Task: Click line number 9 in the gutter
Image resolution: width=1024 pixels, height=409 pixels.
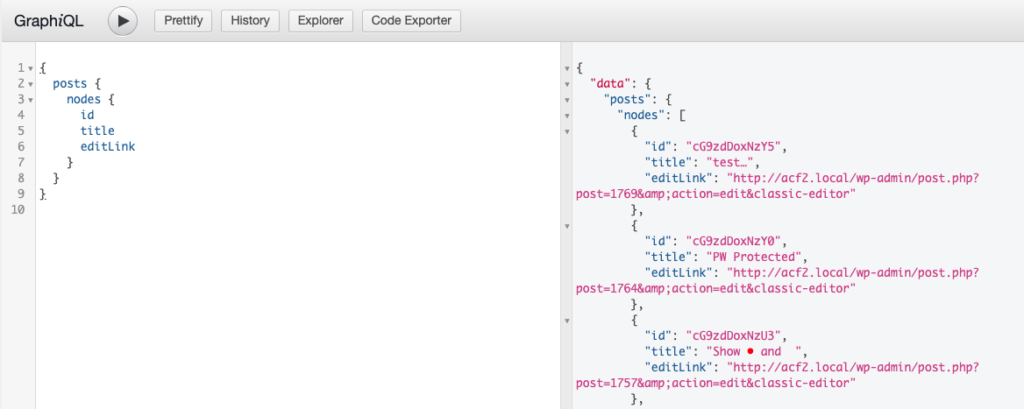Action: 21,194
